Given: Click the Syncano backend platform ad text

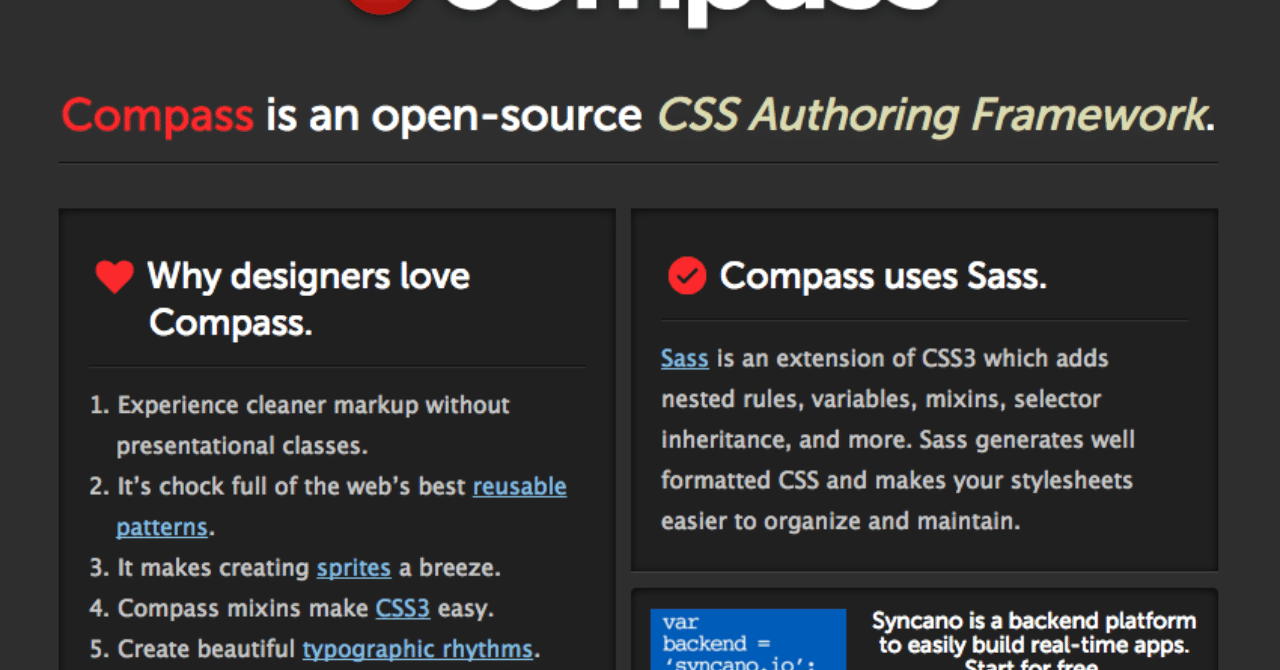Looking at the screenshot, I should tap(1034, 640).
